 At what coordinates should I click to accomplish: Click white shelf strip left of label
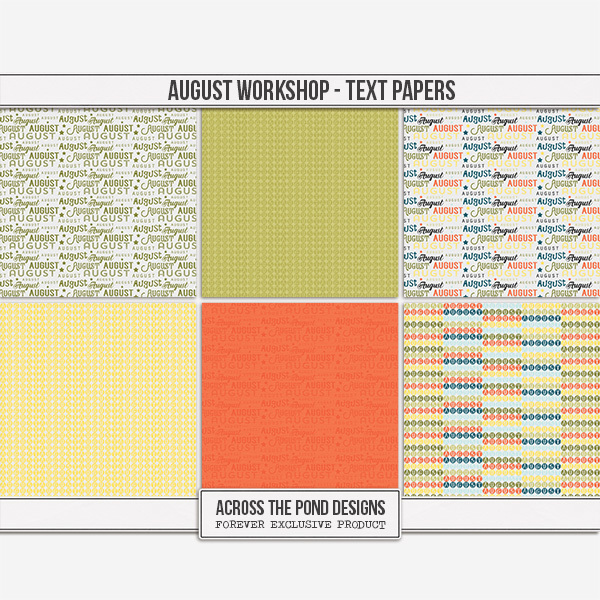pyautogui.click(x=100, y=510)
